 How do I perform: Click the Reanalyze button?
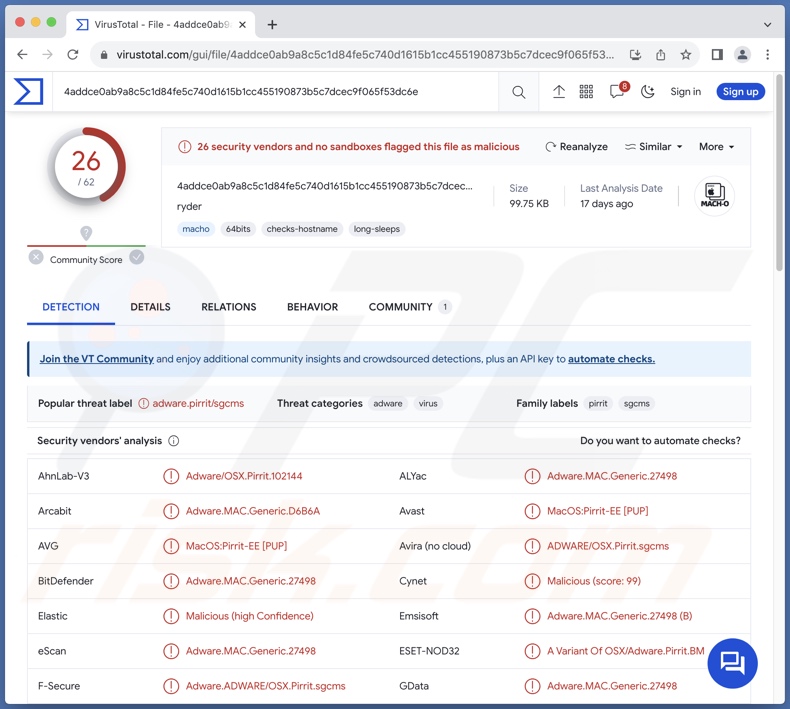pyautogui.click(x=576, y=147)
